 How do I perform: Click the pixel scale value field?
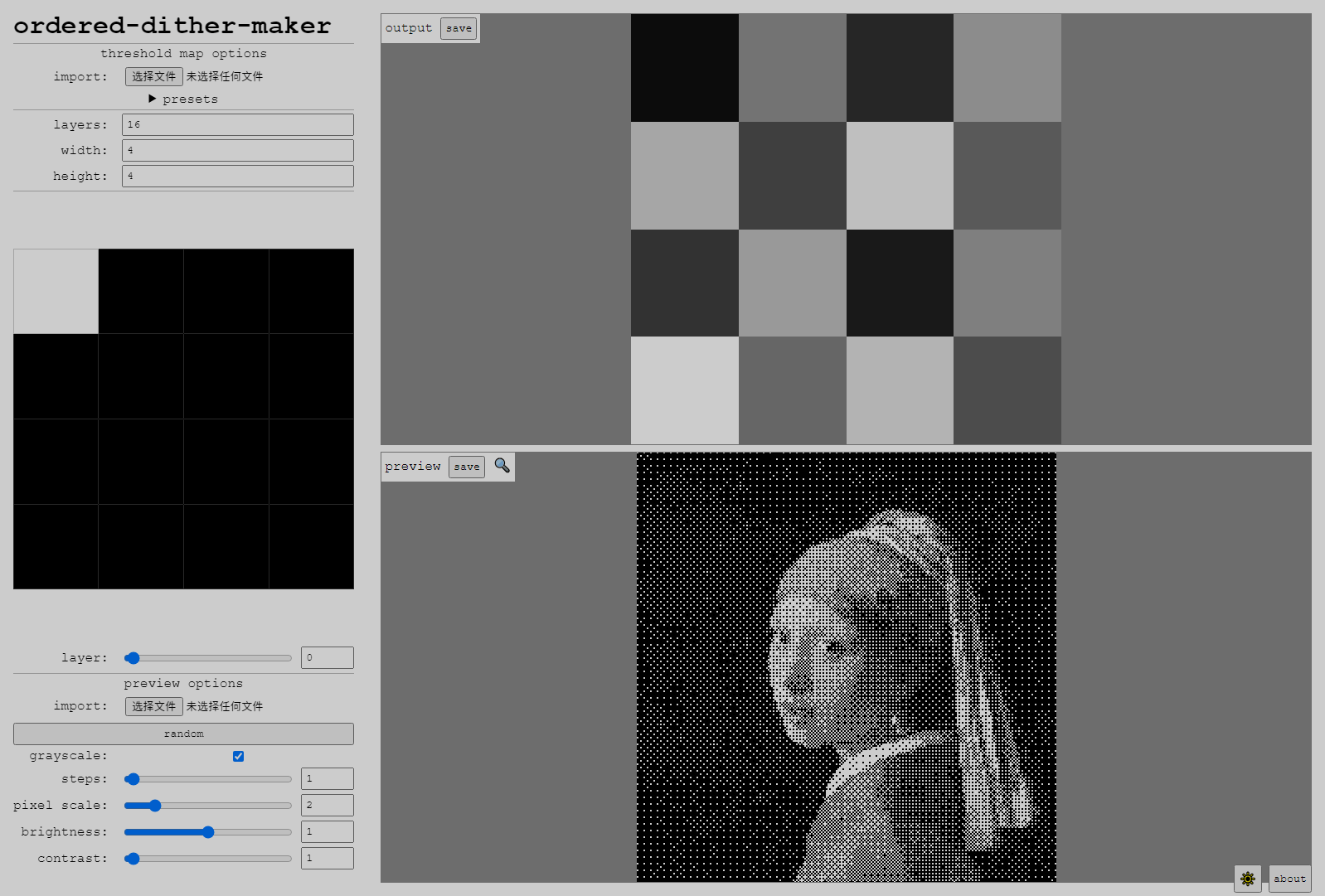coord(328,805)
